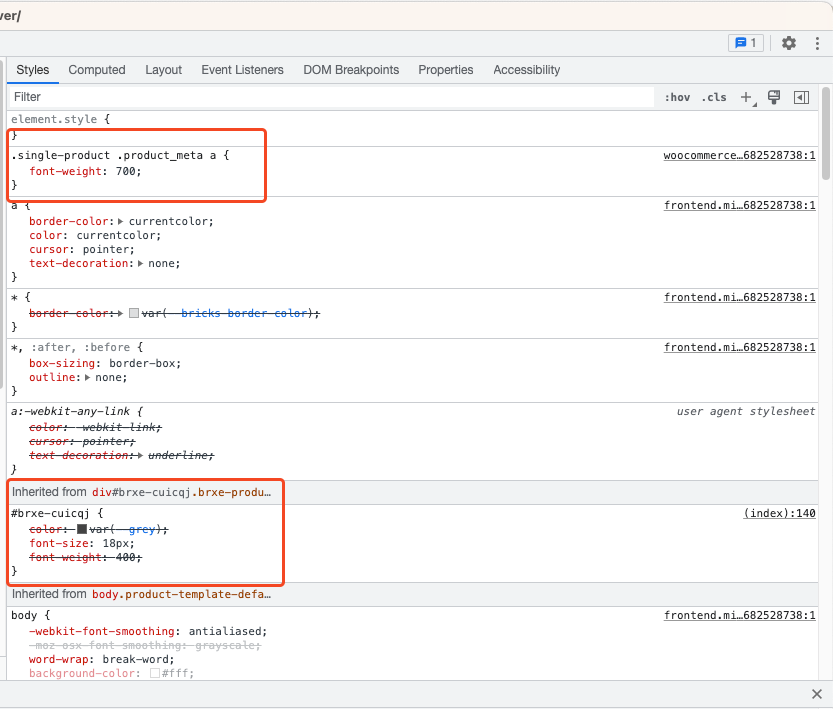Show the Computed Styles sidebar icon
Image resolution: width=833 pixels, height=709 pixels.
801,97
